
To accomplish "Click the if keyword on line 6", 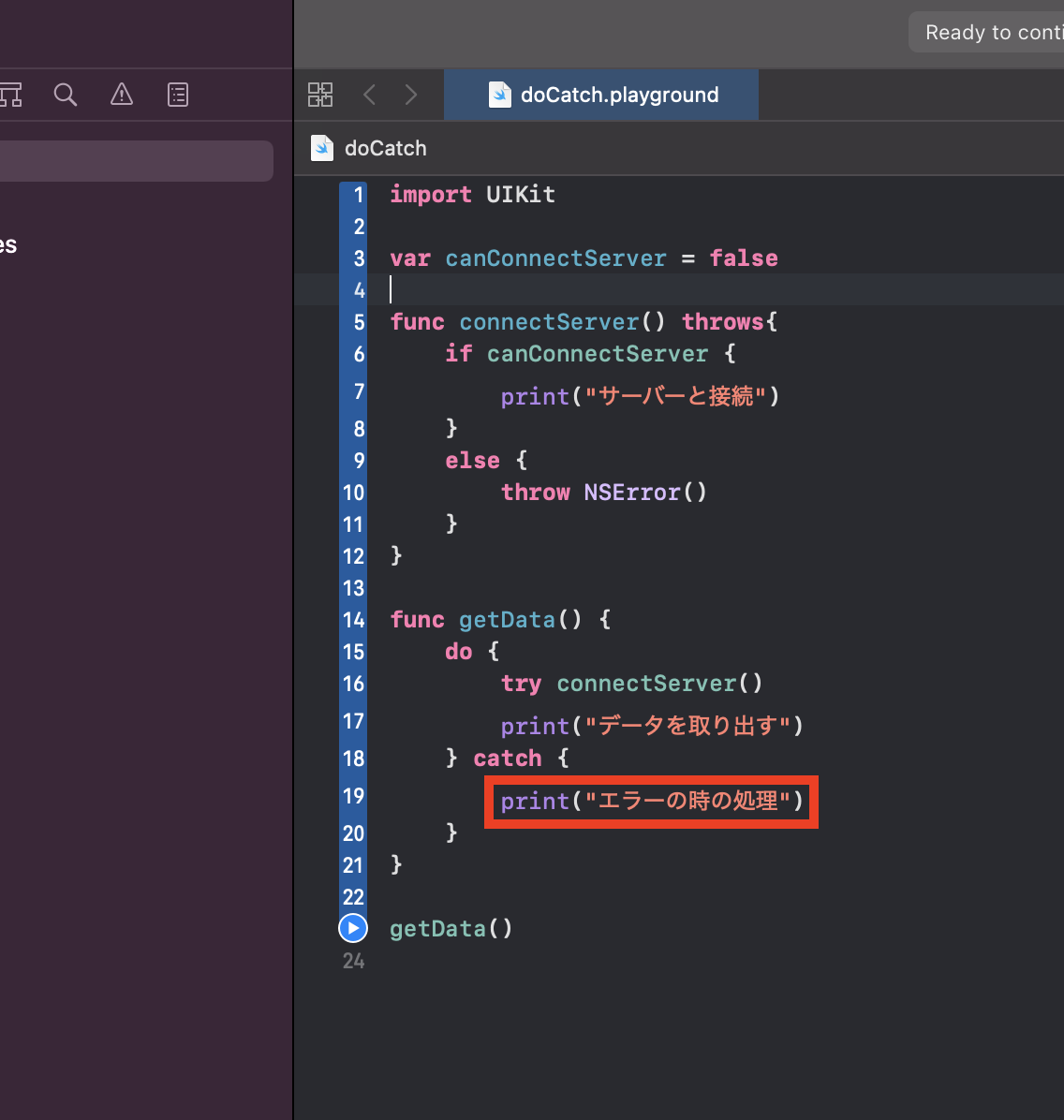I will click(459, 353).
